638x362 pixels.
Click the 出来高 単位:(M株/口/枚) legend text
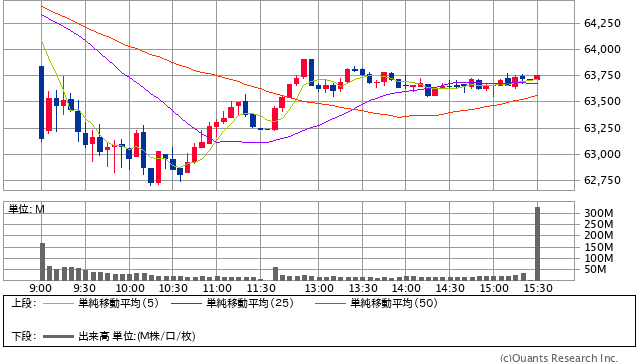point(137,336)
